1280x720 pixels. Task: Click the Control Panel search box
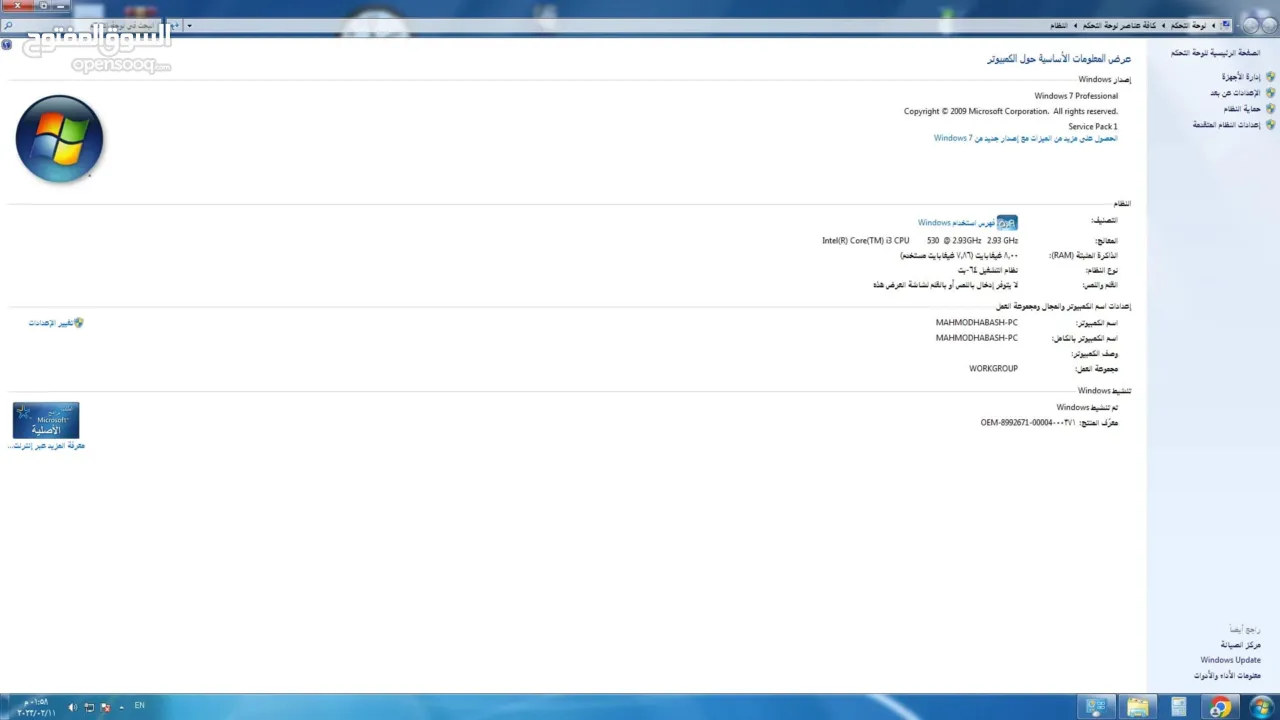(100, 26)
